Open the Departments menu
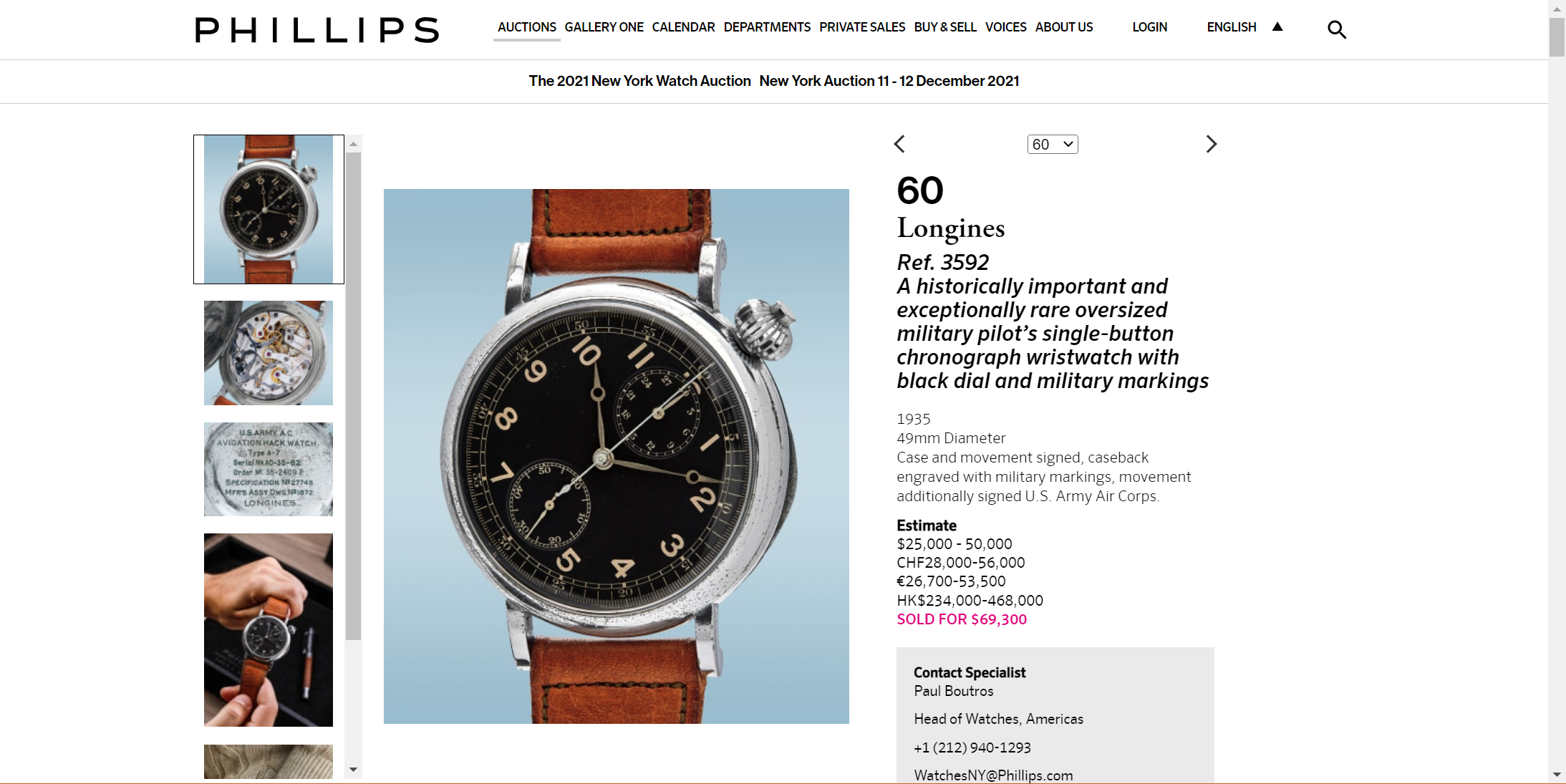 (x=767, y=27)
